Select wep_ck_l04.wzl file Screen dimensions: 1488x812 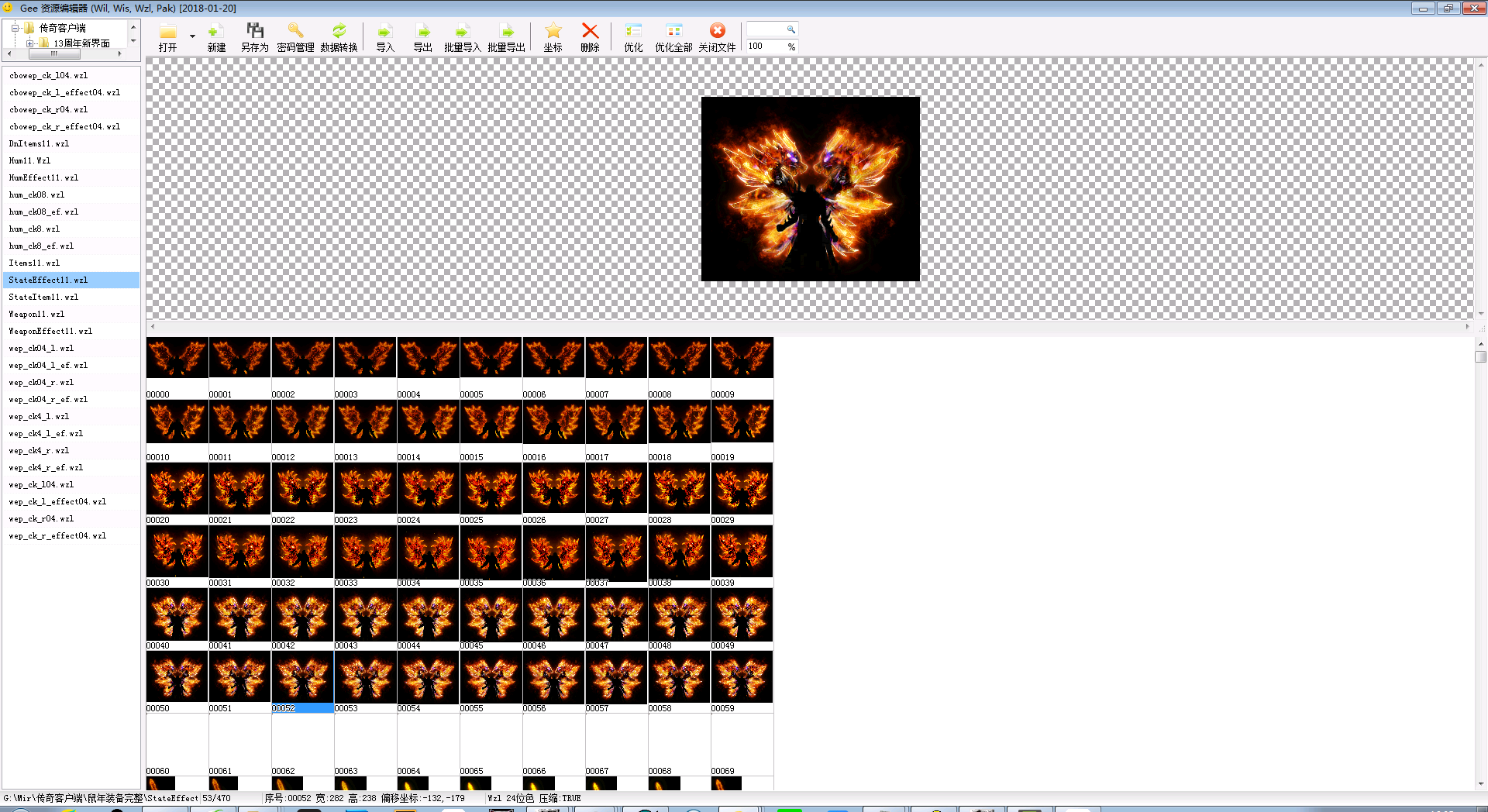[71, 485]
